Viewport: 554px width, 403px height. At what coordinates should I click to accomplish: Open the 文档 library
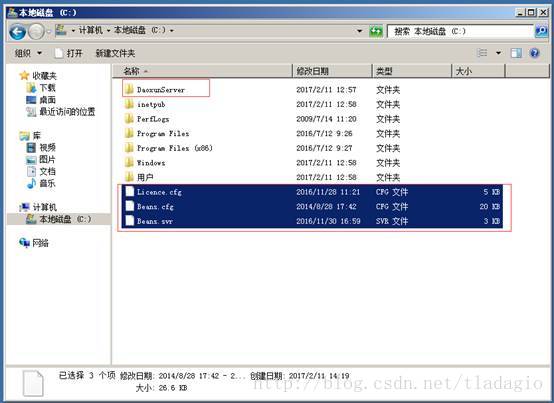click(41, 172)
